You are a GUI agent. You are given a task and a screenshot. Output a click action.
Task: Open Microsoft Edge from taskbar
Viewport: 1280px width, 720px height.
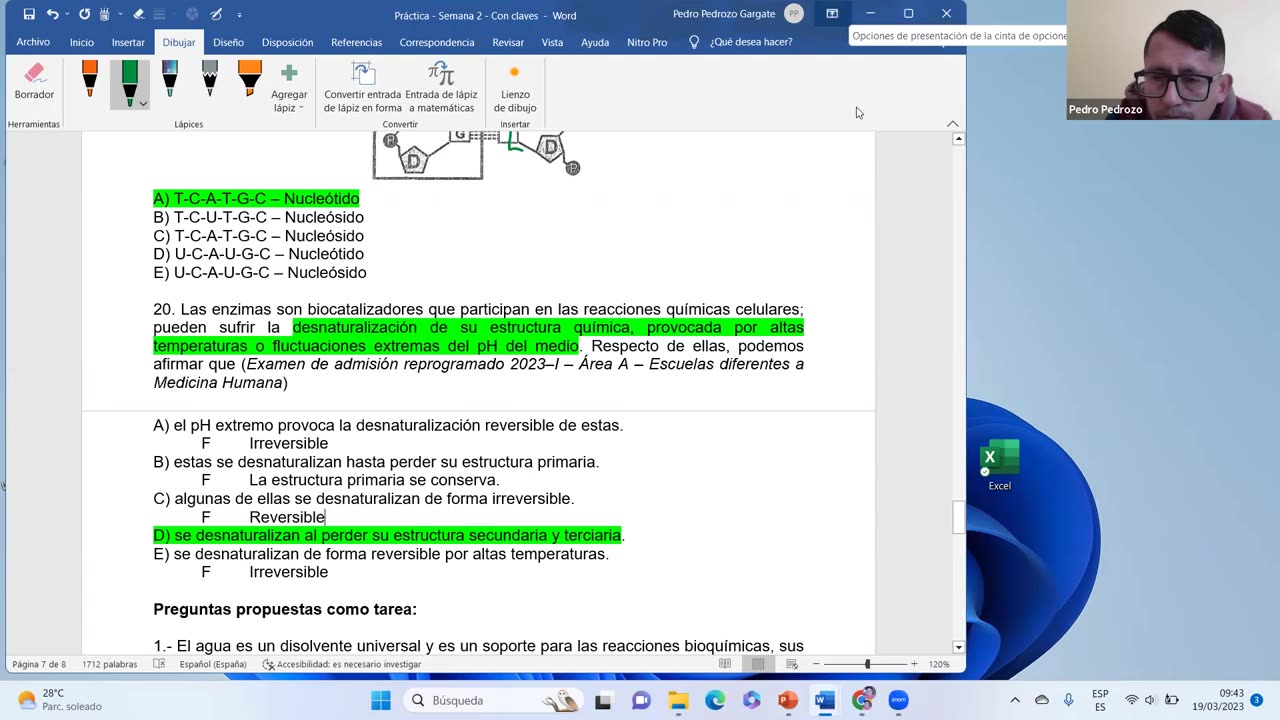(x=715, y=700)
